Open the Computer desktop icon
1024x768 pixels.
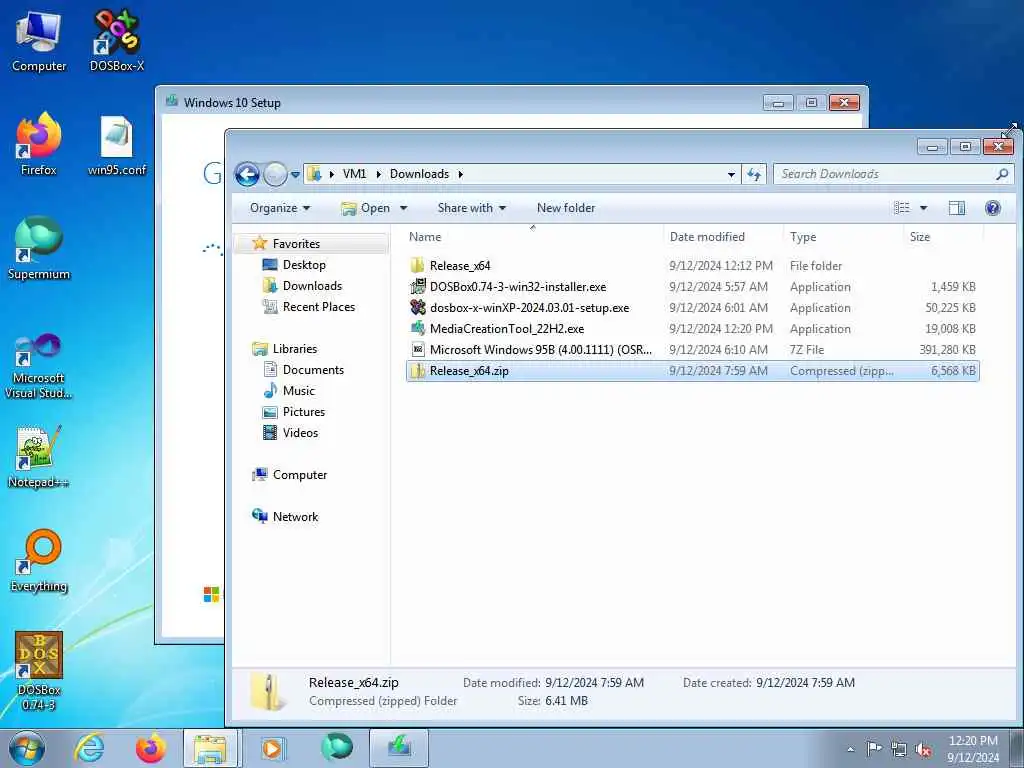(x=39, y=41)
